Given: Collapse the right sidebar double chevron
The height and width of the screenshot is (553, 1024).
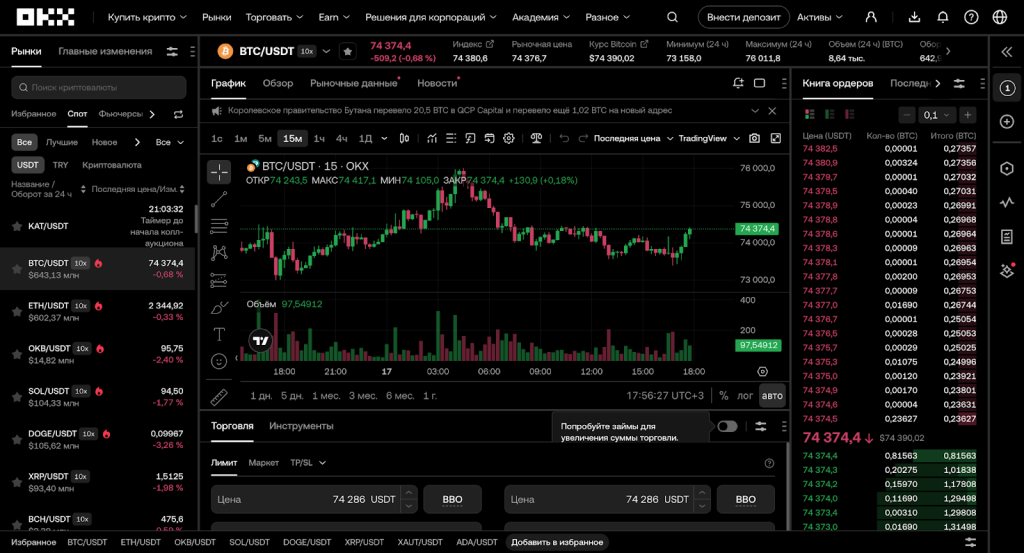Looking at the screenshot, I should click(x=1007, y=52).
